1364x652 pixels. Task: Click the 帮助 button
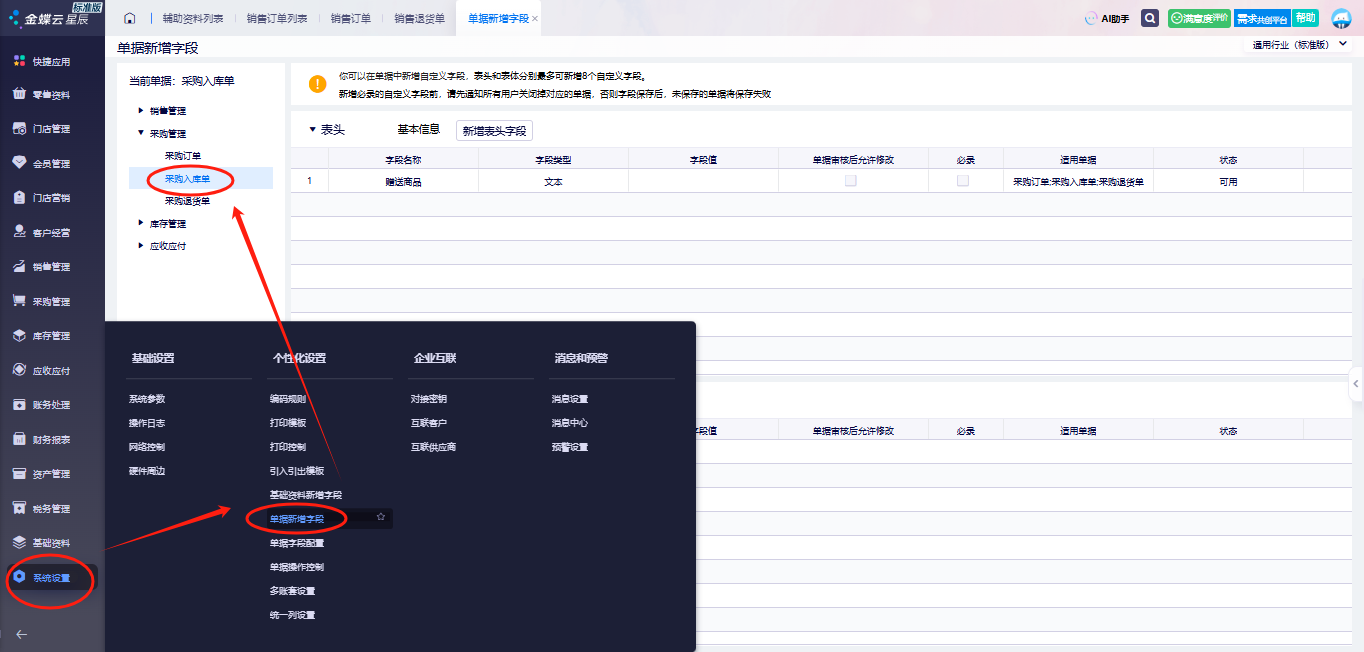click(1305, 18)
